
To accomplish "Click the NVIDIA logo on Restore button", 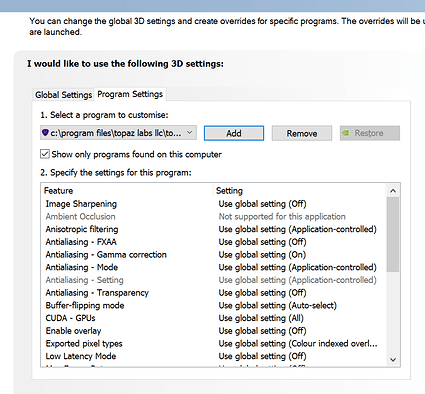I will pyautogui.click(x=346, y=133).
